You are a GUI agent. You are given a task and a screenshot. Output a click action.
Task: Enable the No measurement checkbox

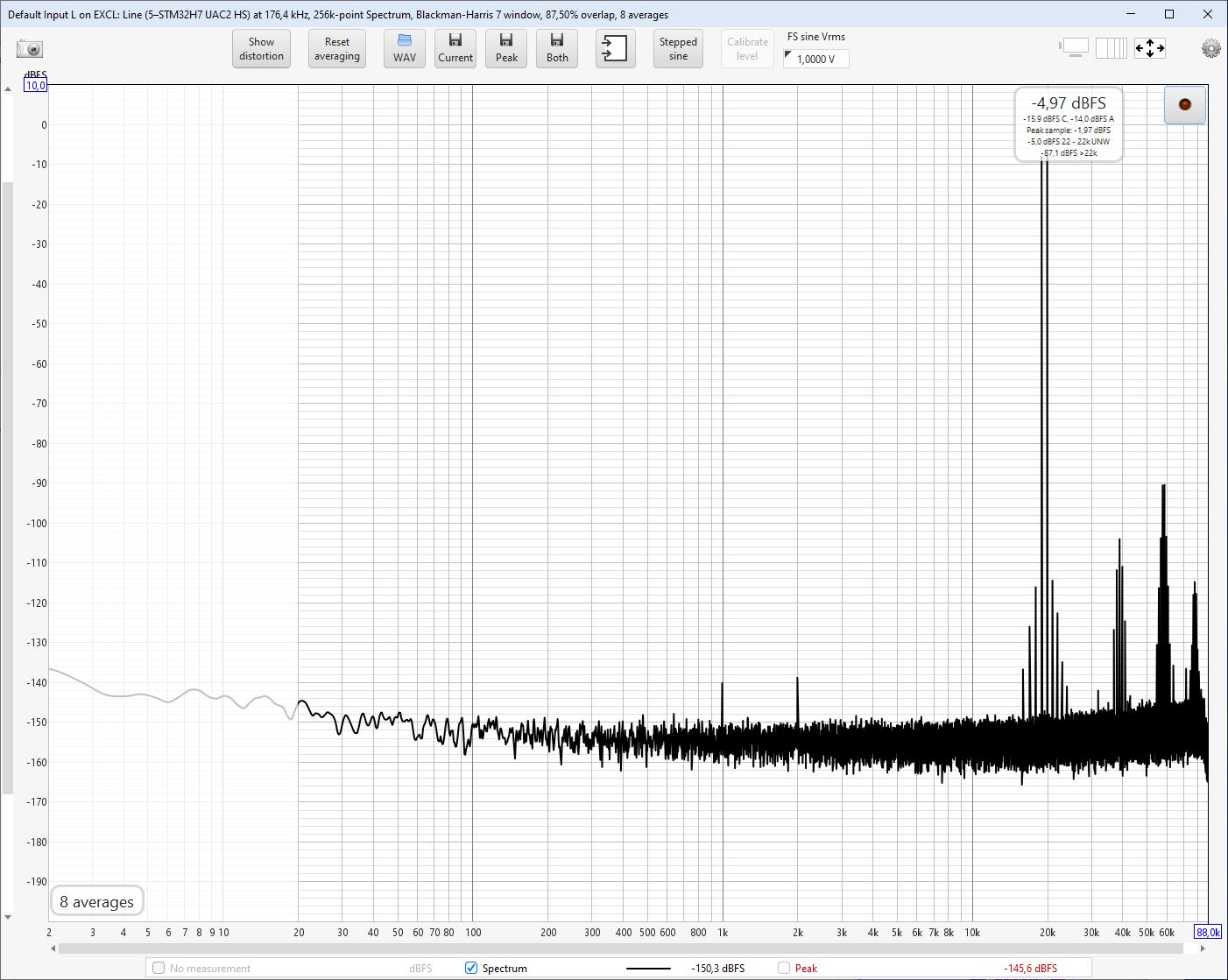click(x=159, y=968)
